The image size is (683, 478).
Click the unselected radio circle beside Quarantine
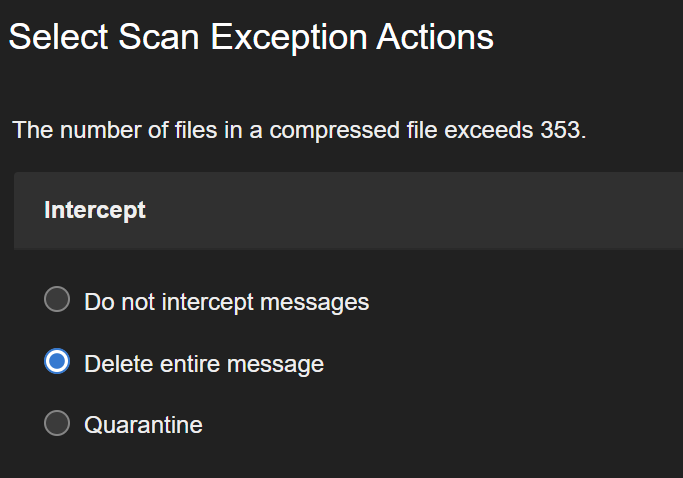coord(58,424)
